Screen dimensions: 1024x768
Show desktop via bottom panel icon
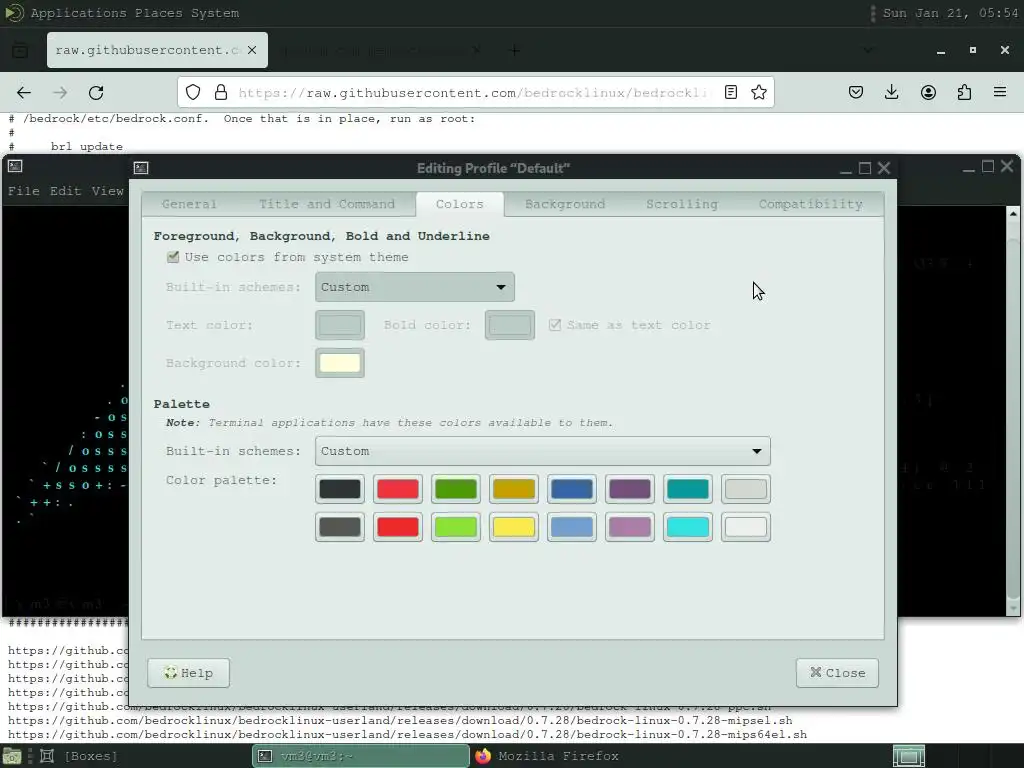click(12, 756)
